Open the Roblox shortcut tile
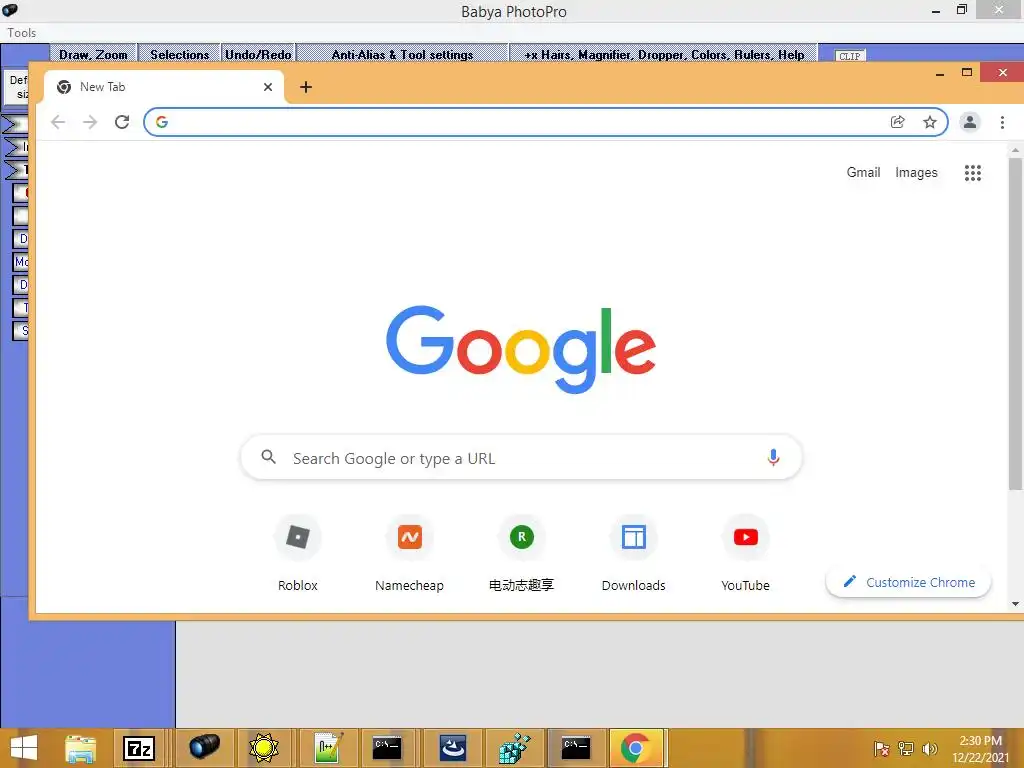Screen dimensions: 1024x768 tap(298, 553)
